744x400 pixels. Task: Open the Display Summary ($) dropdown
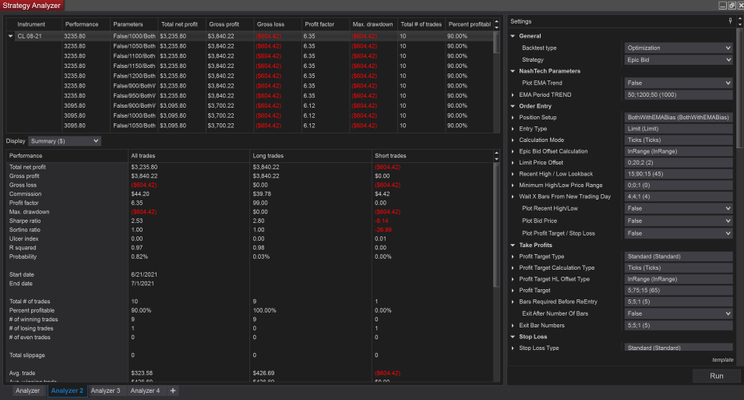tap(63, 141)
